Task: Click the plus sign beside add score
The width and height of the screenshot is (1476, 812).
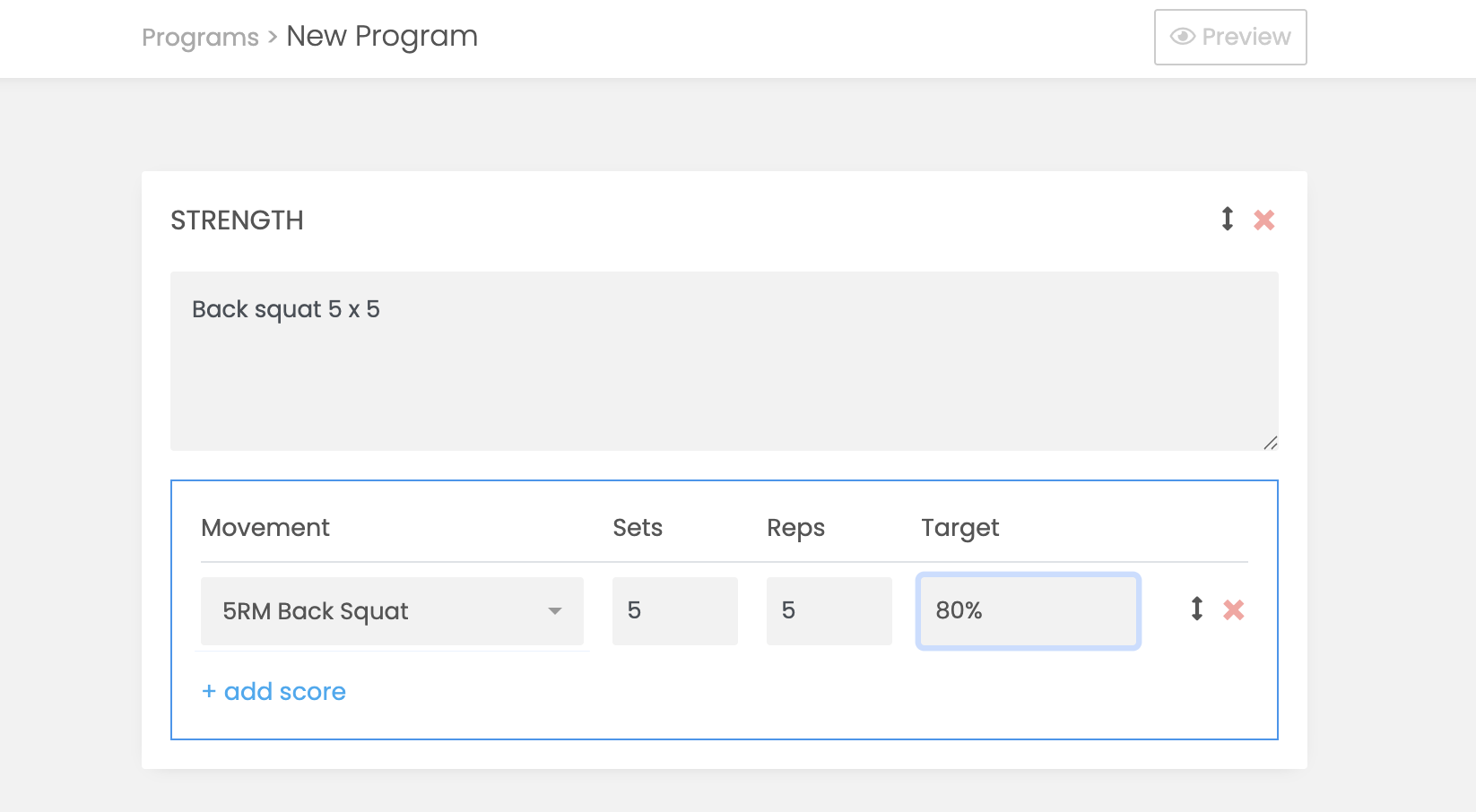Action: (209, 691)
